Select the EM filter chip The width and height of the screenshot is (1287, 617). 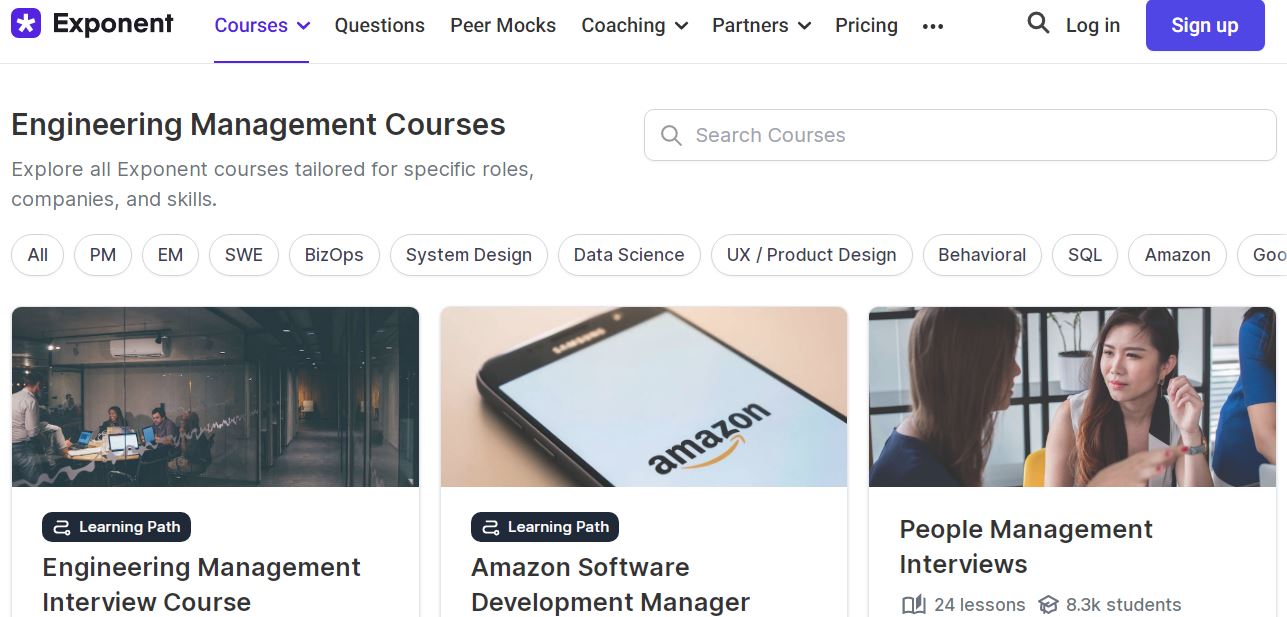[170, 255]
